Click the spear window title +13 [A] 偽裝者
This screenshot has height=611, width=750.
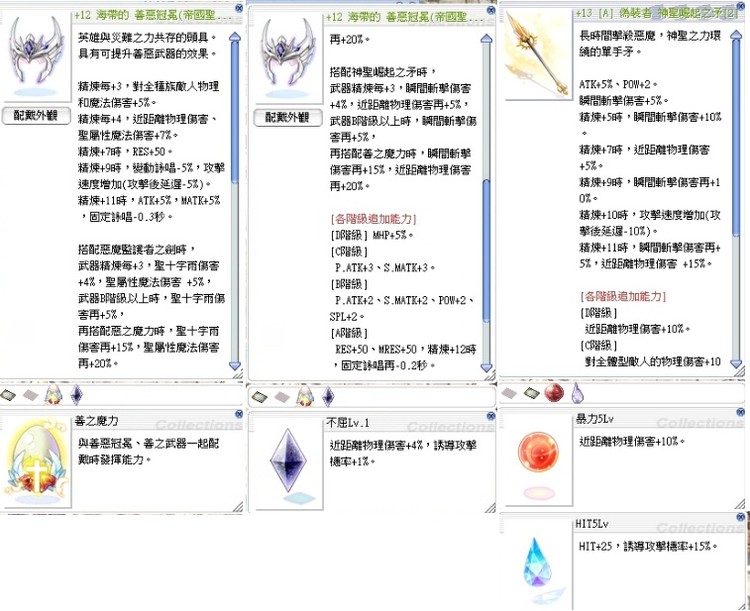point(656,13)
